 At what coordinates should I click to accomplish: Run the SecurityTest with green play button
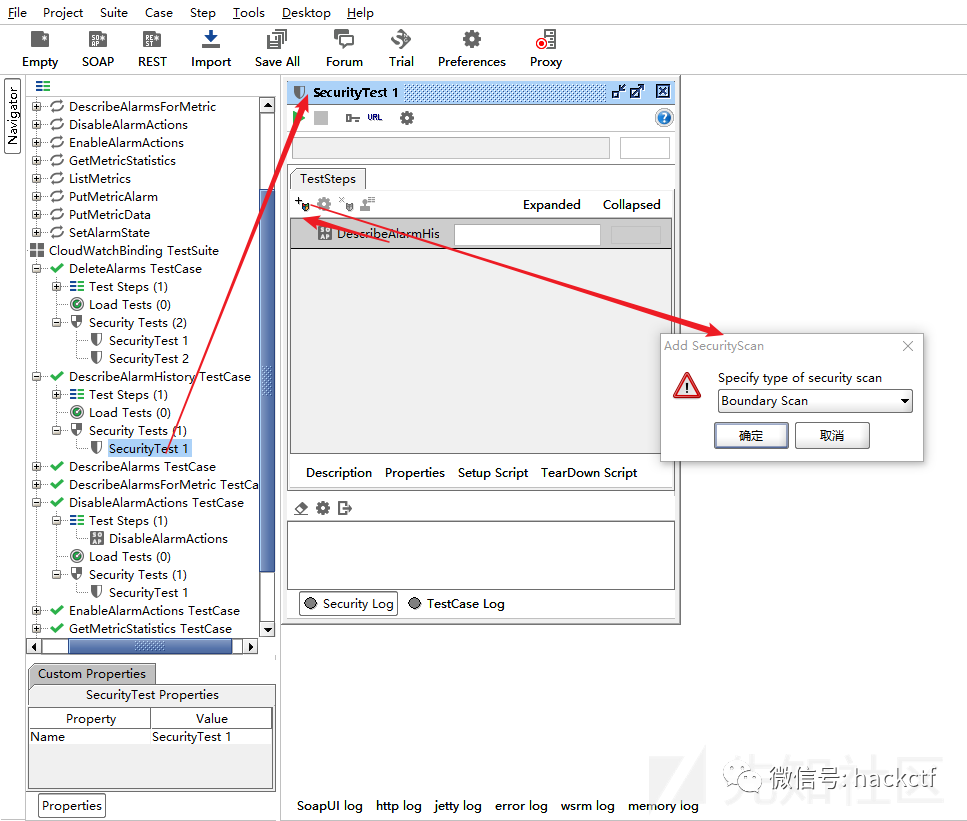coord(299,118)
